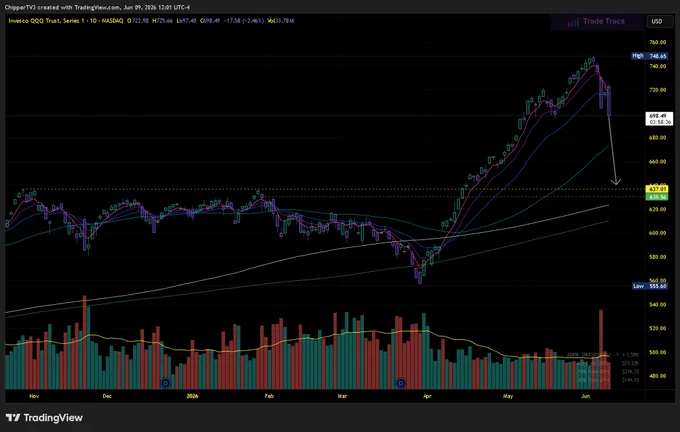This screenshot has width=680, height=432.
Task: Click the 660.00 price axis label
Action: click(657, 161)
